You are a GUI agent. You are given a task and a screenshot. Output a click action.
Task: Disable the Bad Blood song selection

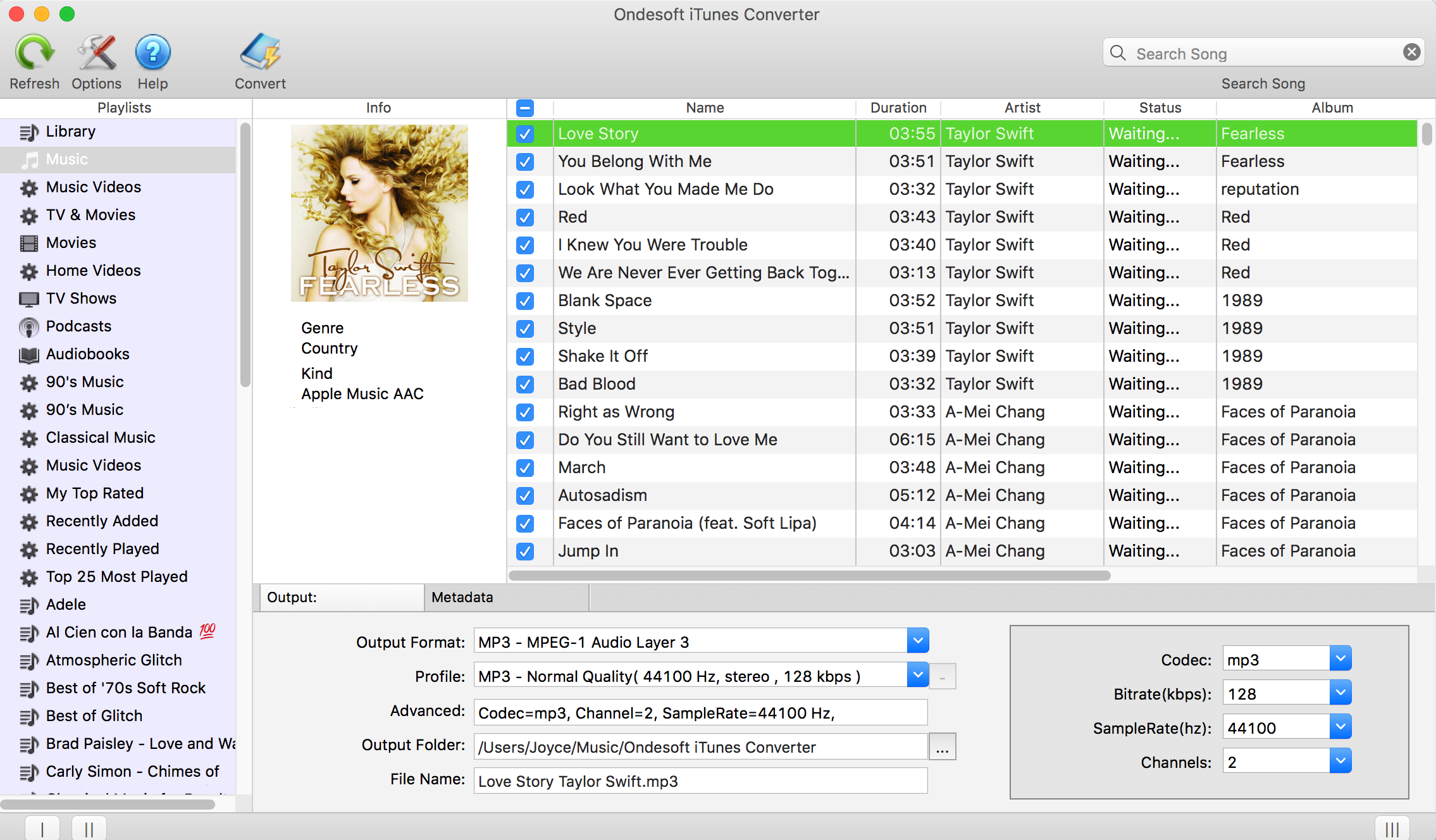point(525,382)
